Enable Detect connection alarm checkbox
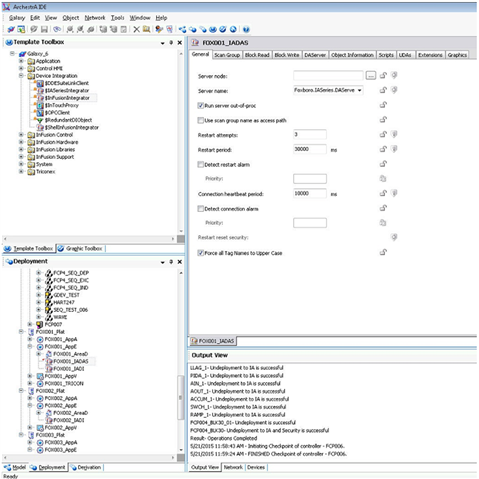Image resolution: width=479 pixels, height=479 pixels. coord(201,209)
